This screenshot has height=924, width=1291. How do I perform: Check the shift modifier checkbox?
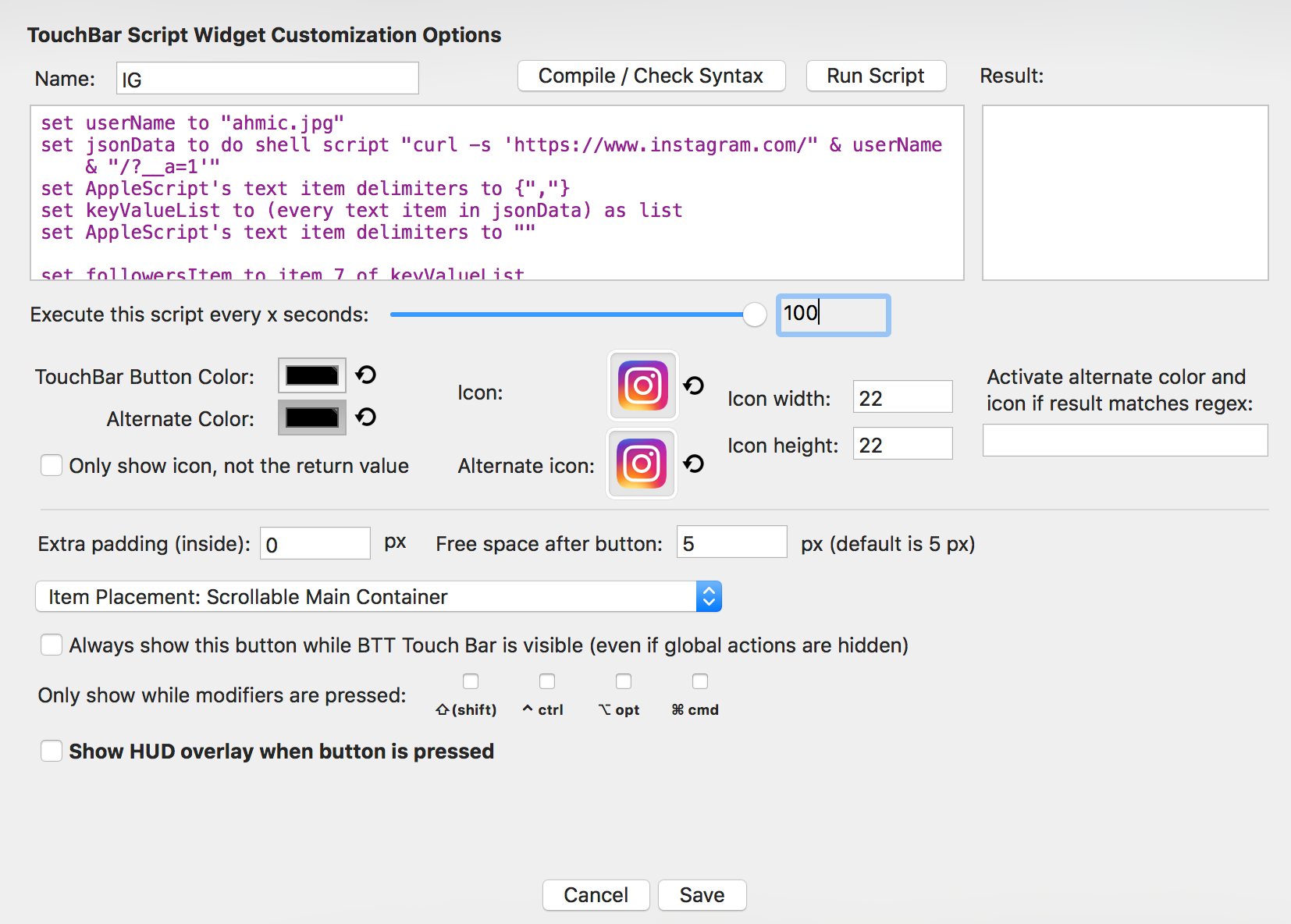tap(471, 681)
